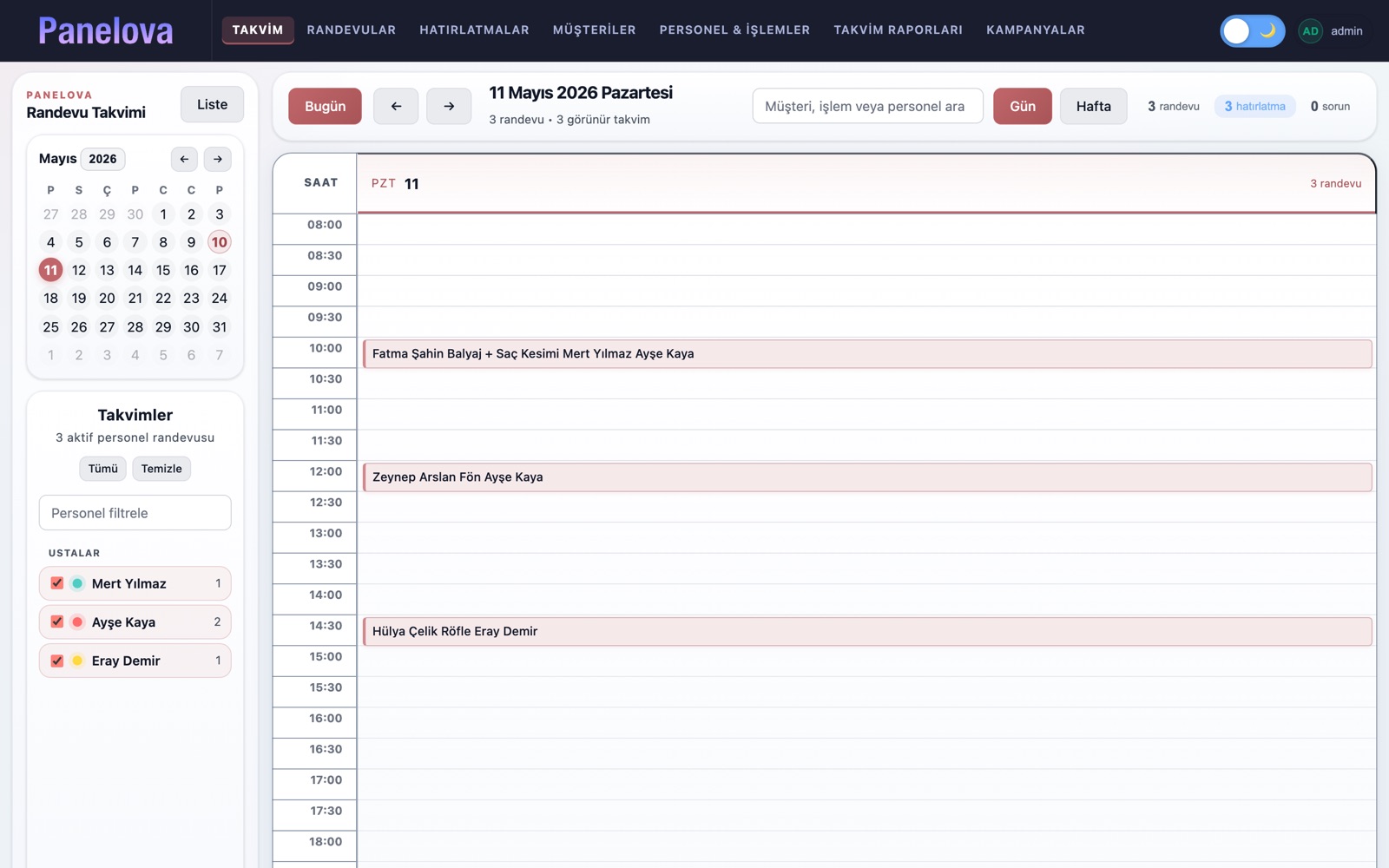Focus the Personel filtrele field
This screenshot has width=1389, height=868.
(x=135, y=513)
